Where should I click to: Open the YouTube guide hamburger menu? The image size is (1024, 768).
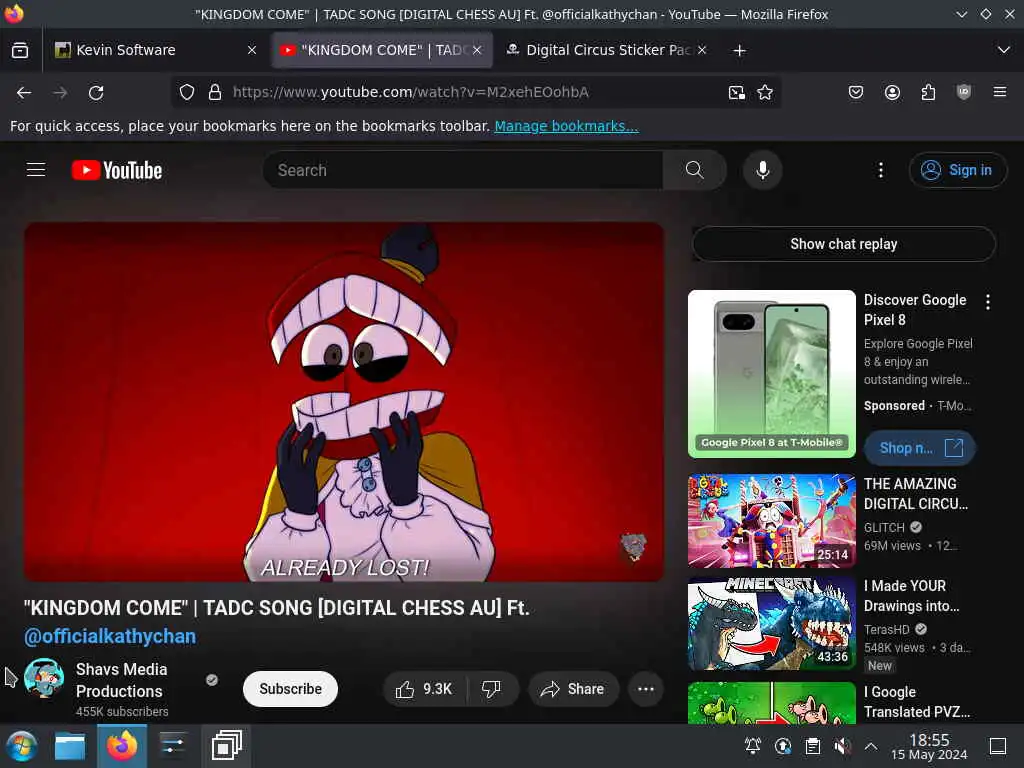[x=36, y=170]
